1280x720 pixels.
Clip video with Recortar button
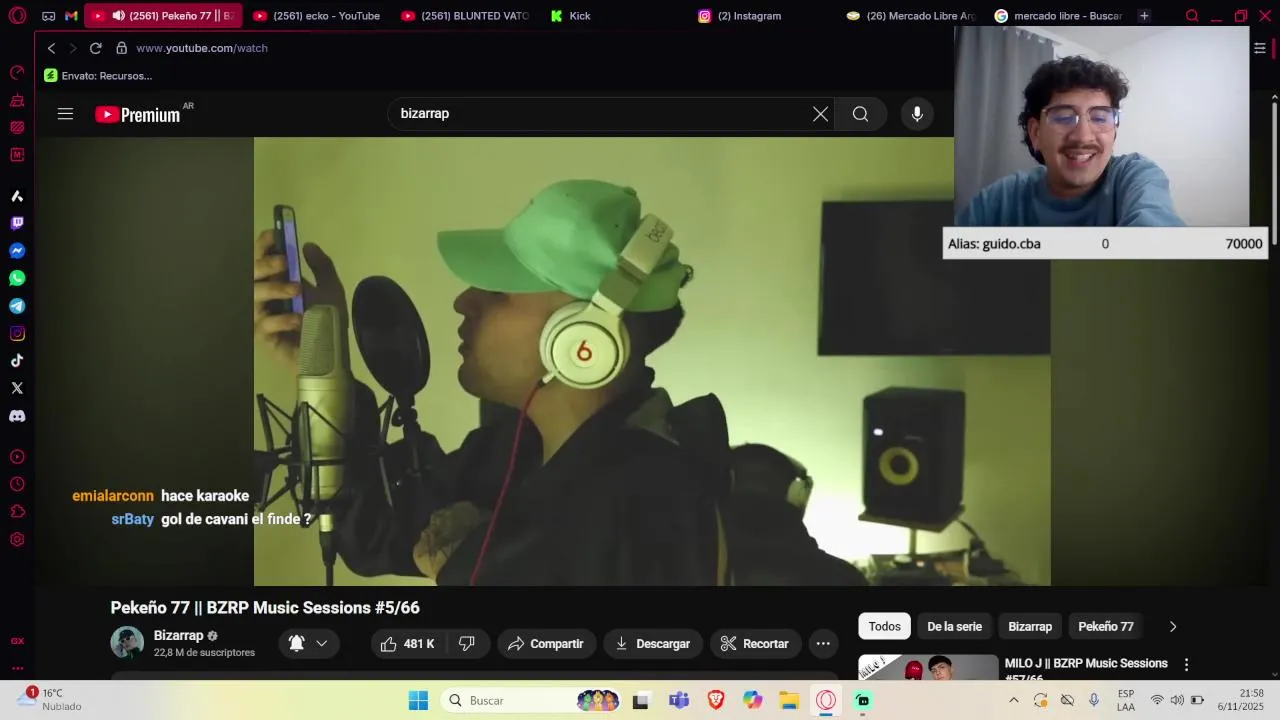tap(755, 644)
